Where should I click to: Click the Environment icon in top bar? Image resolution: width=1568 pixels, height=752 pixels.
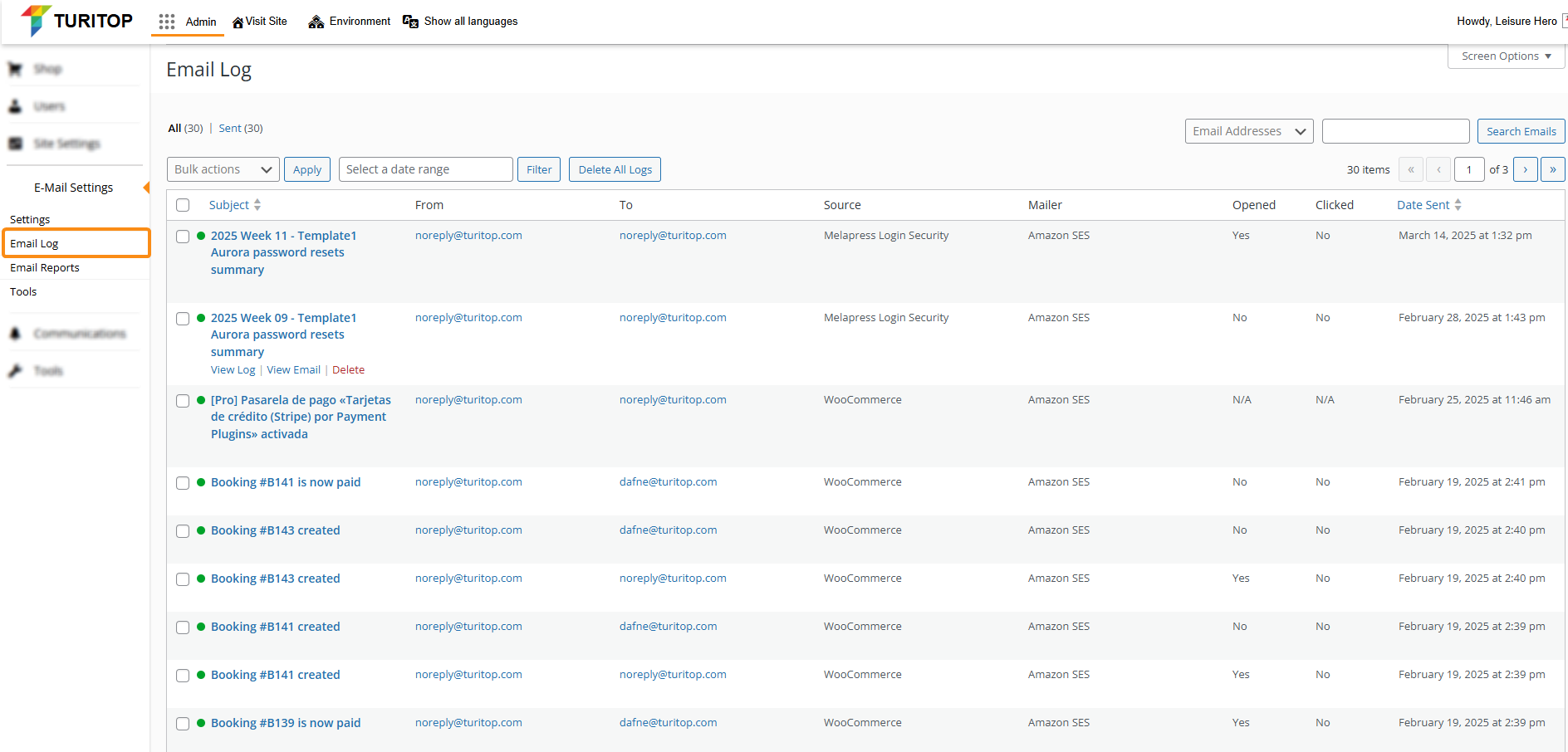[x=316, y=22]
